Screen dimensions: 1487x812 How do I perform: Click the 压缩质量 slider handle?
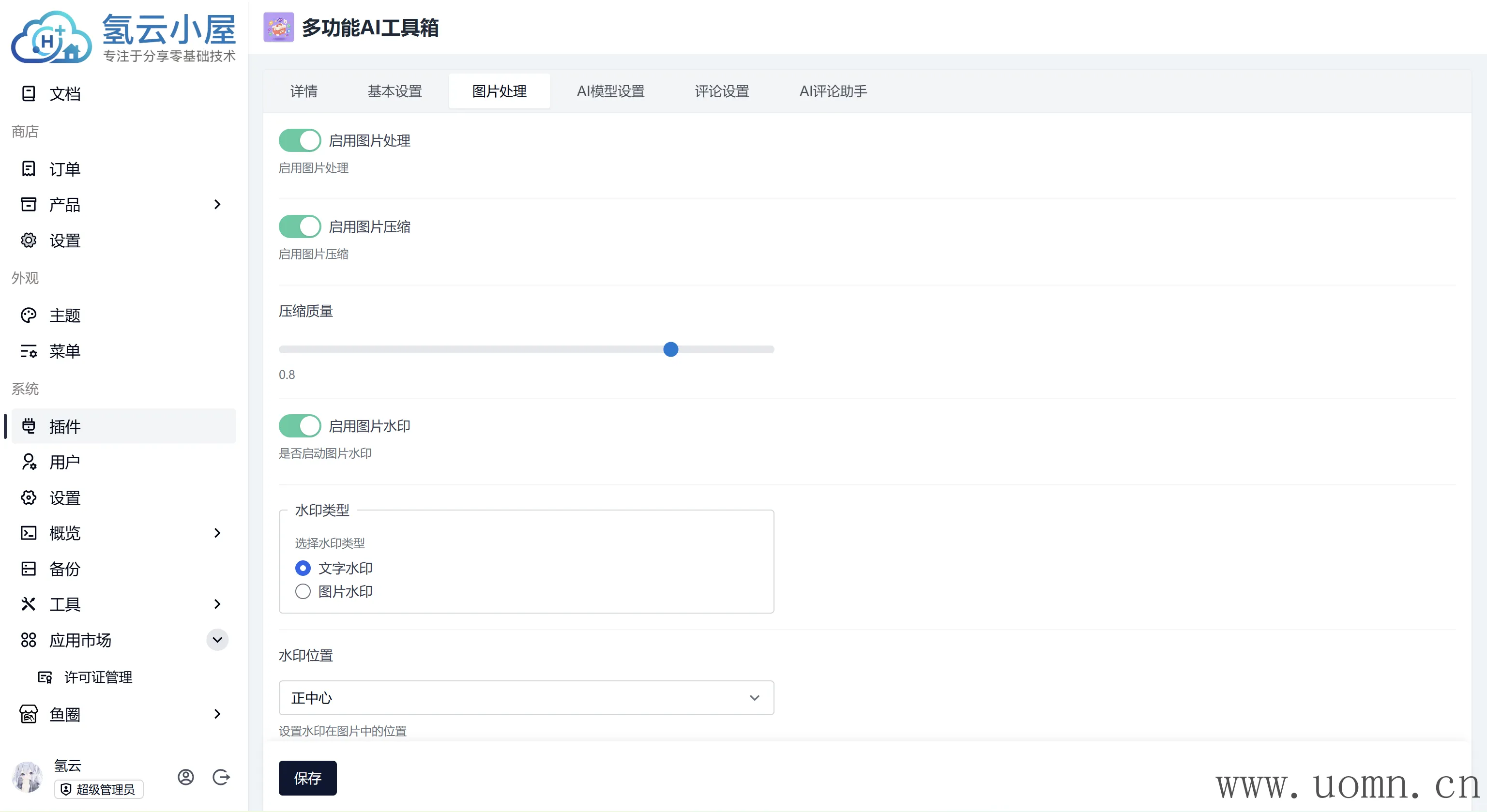coord(670,349)
